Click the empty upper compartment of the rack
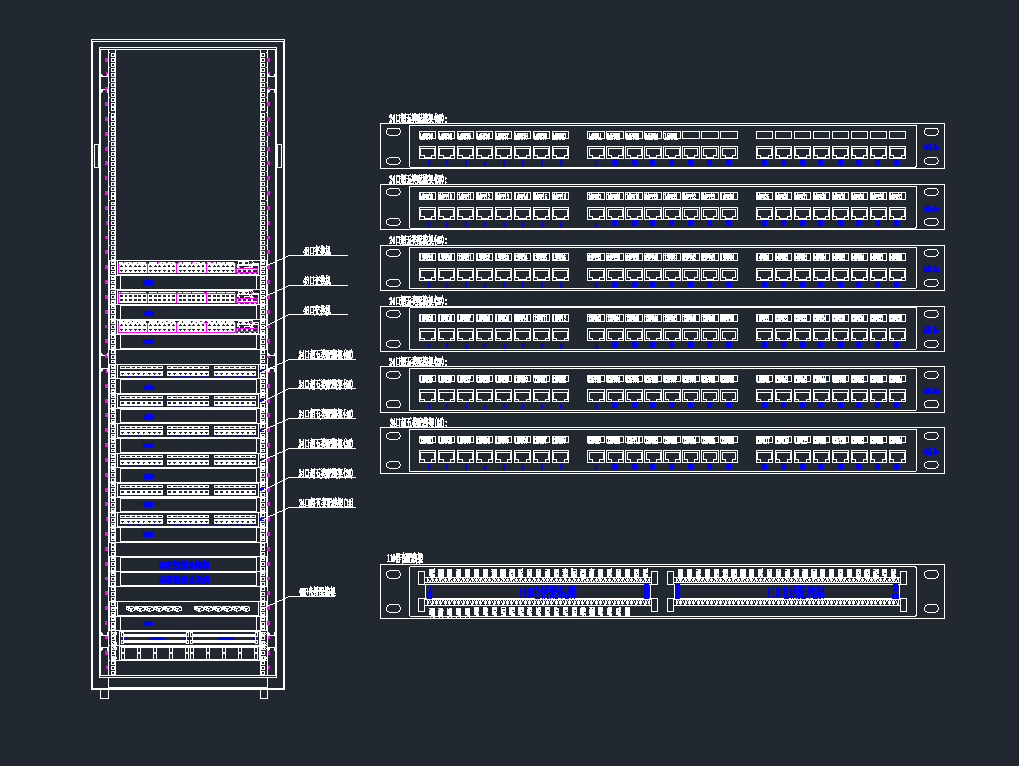 point(187,150)
